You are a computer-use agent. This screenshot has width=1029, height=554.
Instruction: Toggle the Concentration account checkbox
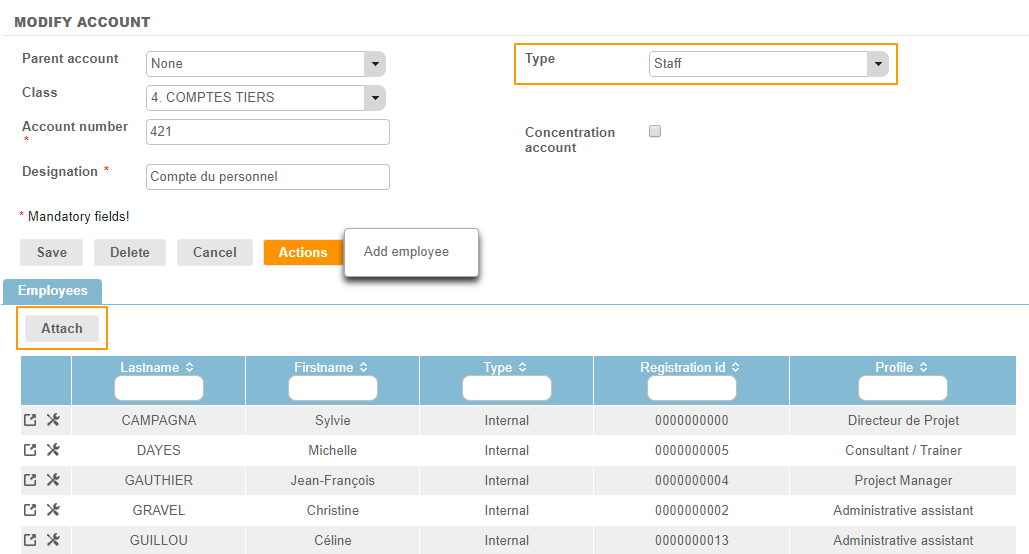(655, 131)
